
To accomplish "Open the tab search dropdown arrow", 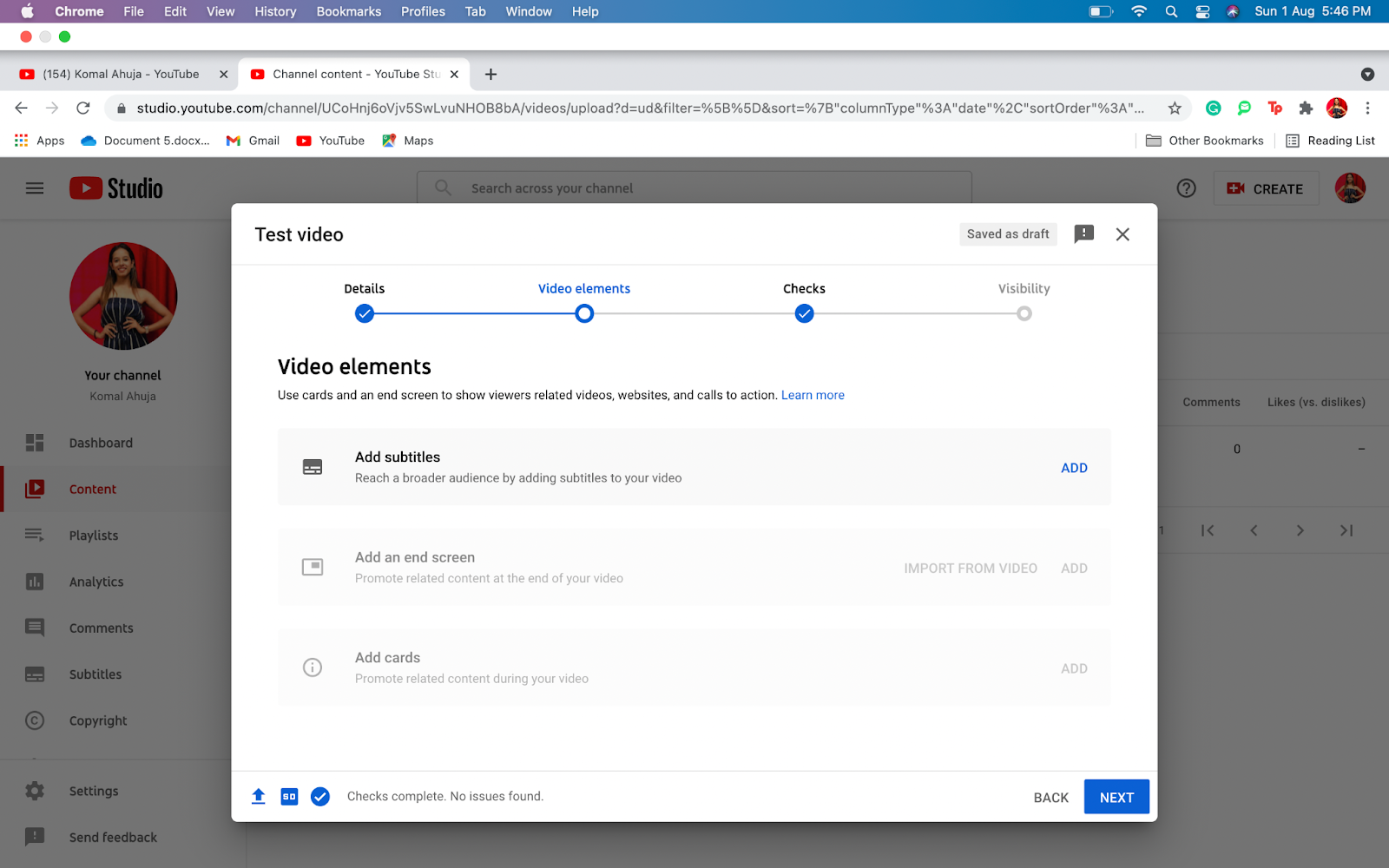I will pyautogui.click(x=1367, y=75).
